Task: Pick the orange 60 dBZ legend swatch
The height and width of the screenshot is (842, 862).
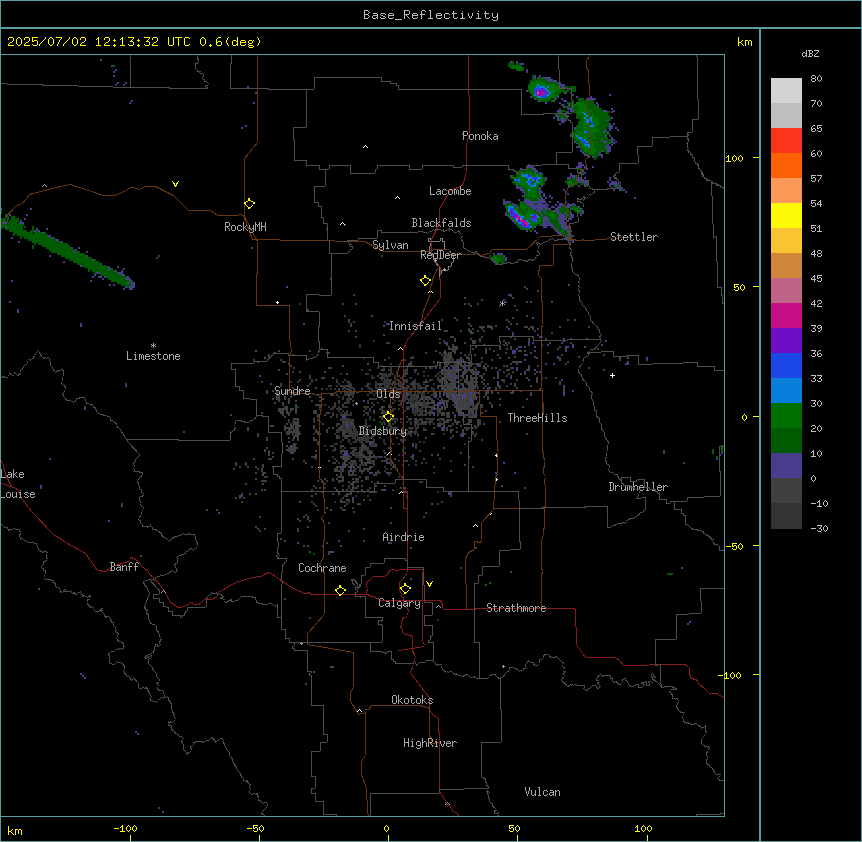Action: pyautogui.click(x=786, y=165)
